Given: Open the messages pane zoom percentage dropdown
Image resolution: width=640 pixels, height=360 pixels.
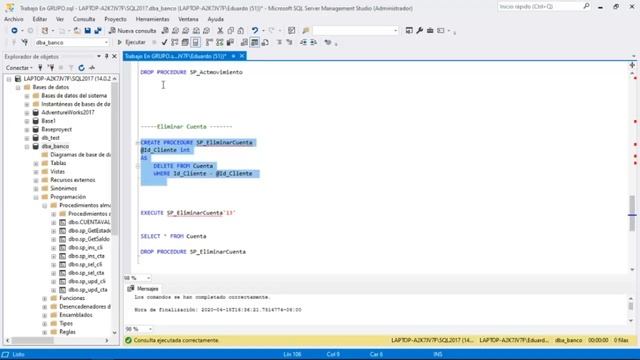Looking at the screenshot, I should (150, 329).
